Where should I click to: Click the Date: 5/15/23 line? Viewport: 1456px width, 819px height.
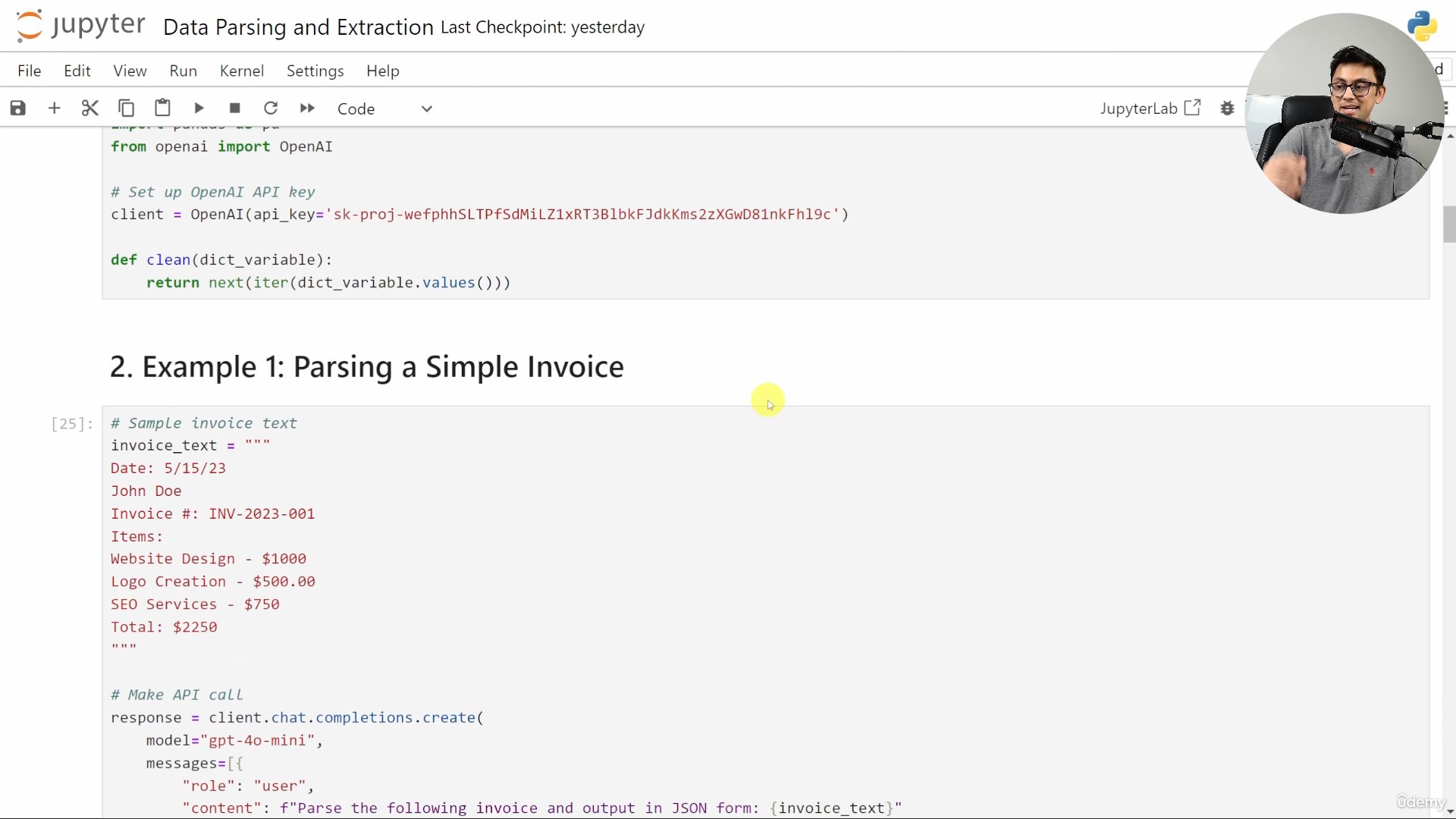pyautogui.click(x=168, y=469)
